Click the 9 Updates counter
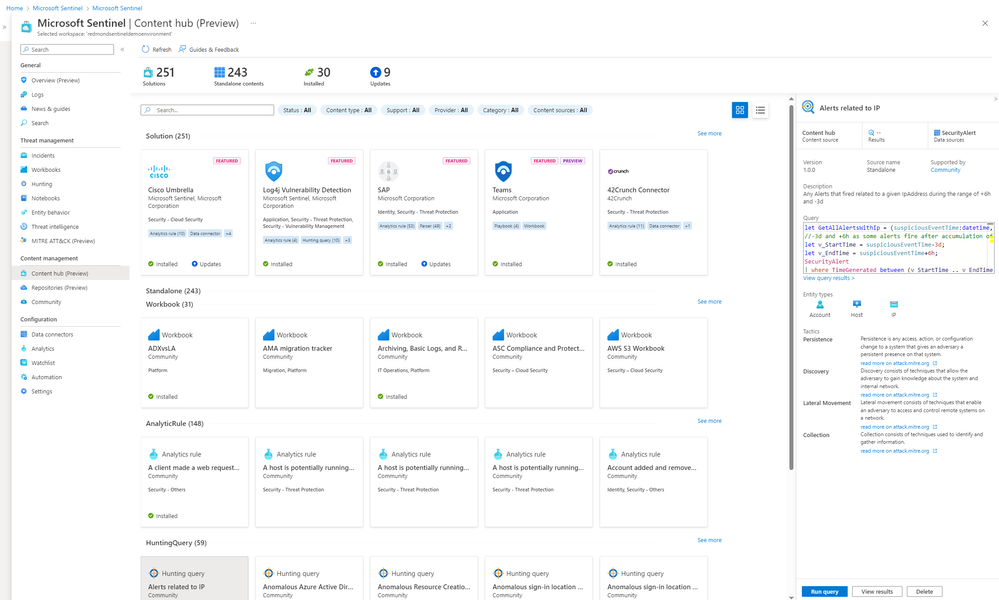Image resolution: width=999 pixels, height=600 pixels. click(380, 76)
